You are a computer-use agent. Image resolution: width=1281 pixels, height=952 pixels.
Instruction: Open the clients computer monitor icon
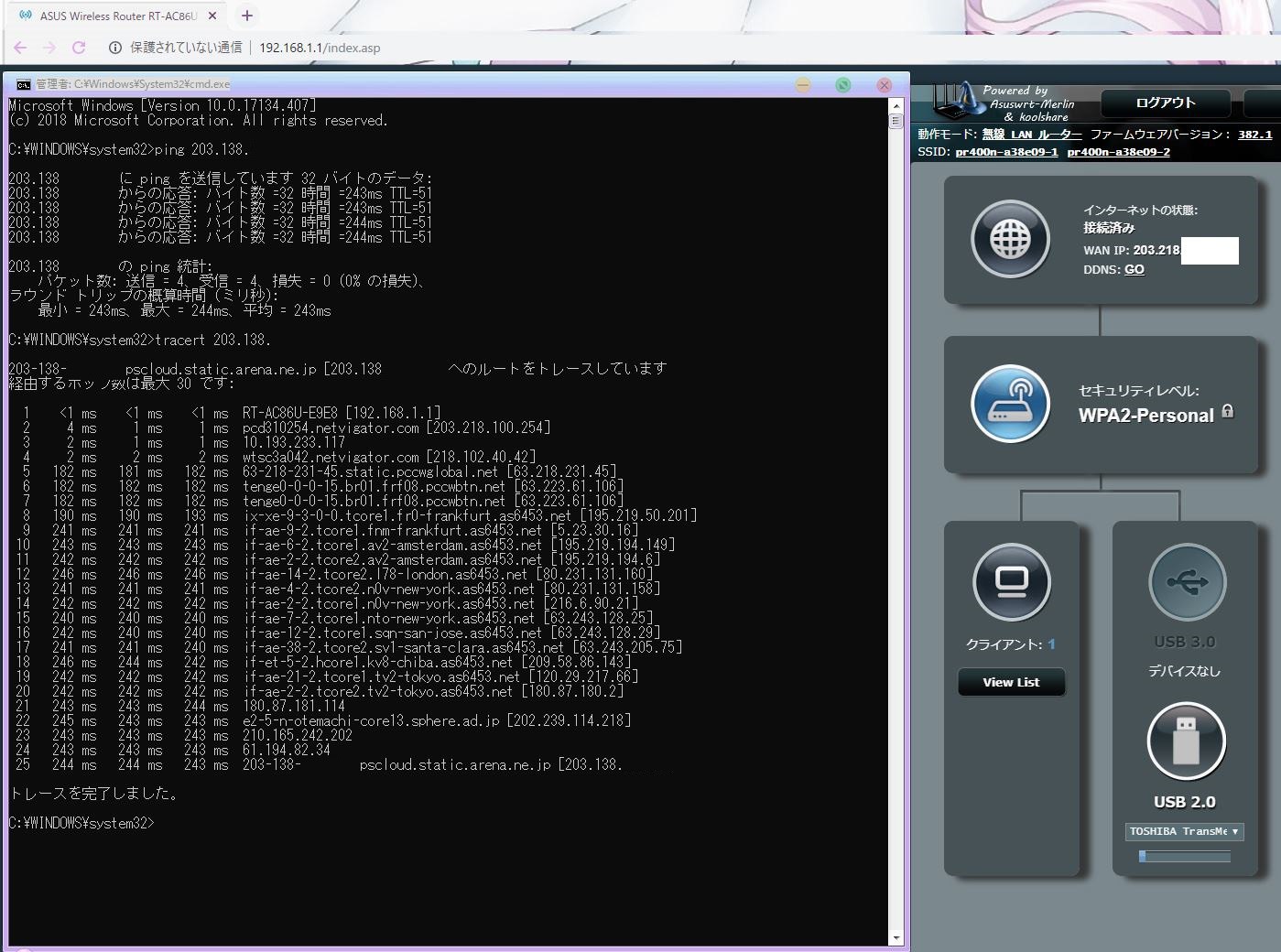1011,582
